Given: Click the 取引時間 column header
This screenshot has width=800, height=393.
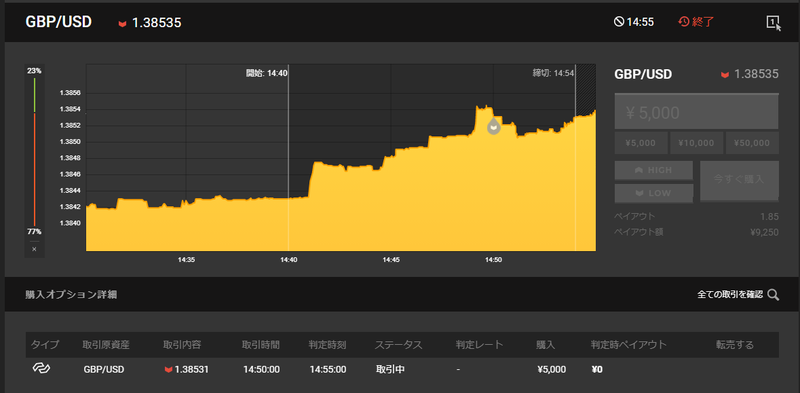Looking at the screenshot, I should tap(261, 345).
